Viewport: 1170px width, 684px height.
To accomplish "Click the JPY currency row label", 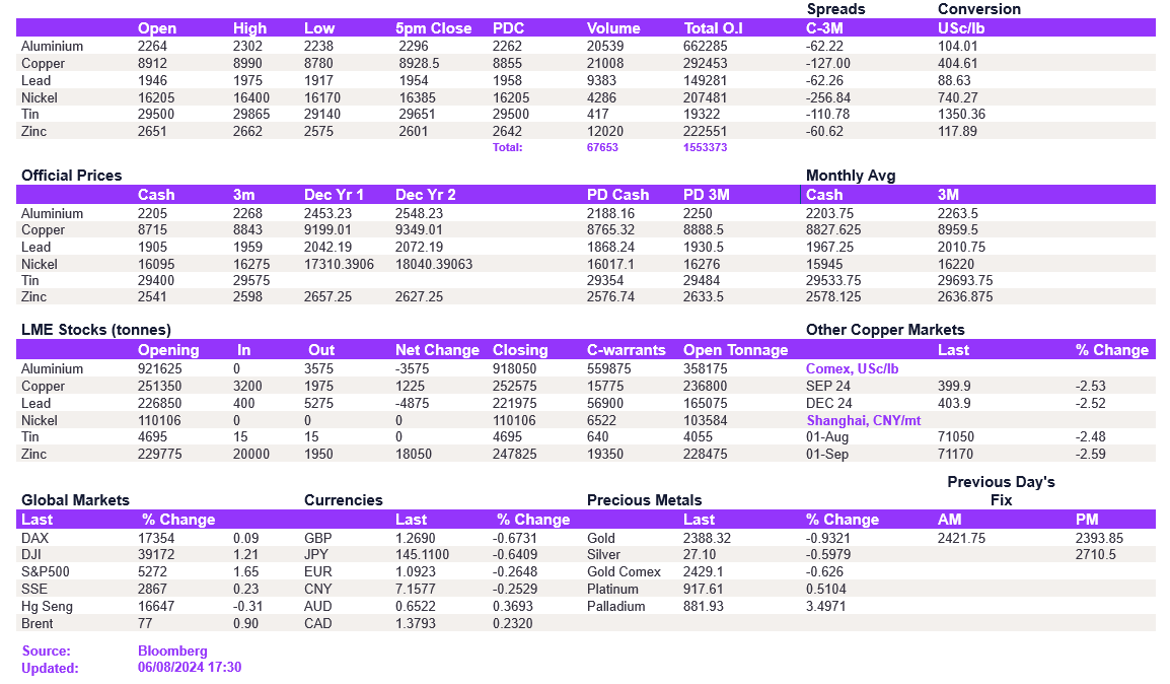I will (317, 555).
